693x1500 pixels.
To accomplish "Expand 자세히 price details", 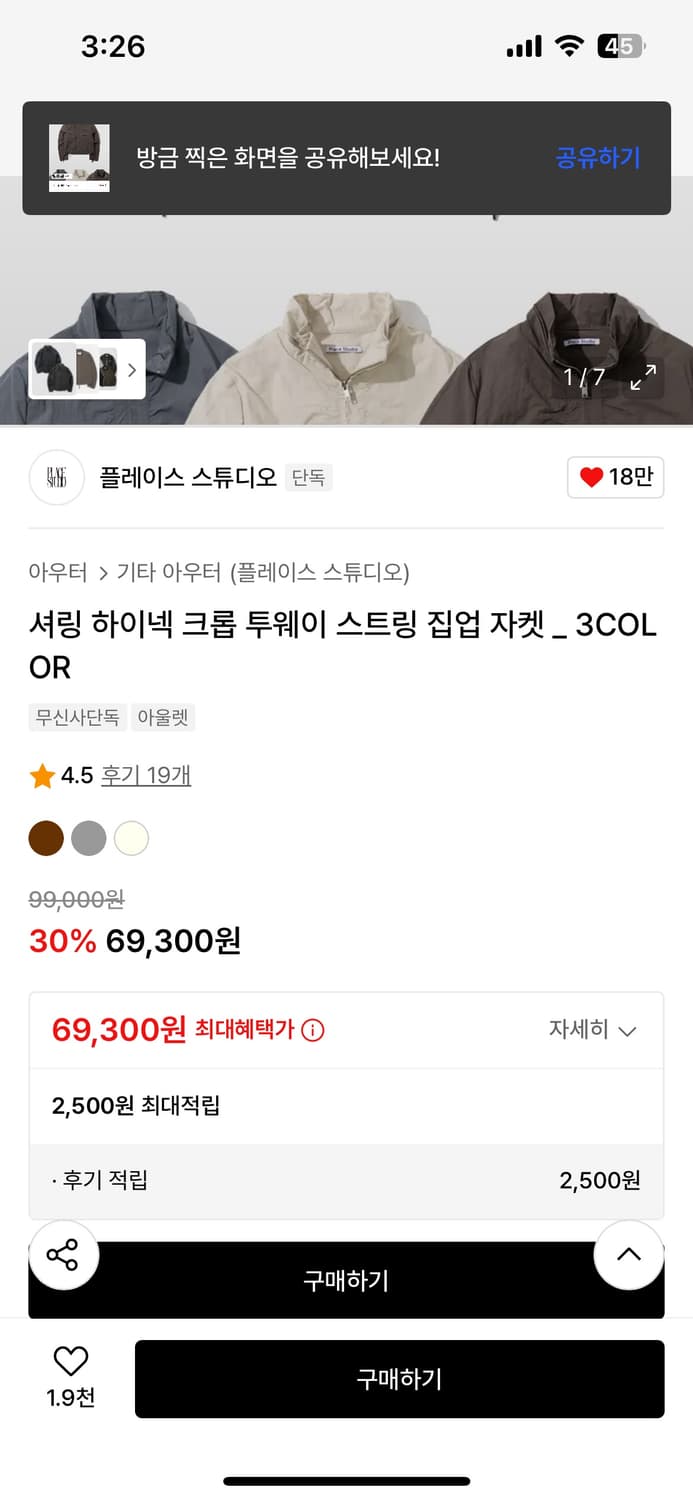I will pos(592,1030).
